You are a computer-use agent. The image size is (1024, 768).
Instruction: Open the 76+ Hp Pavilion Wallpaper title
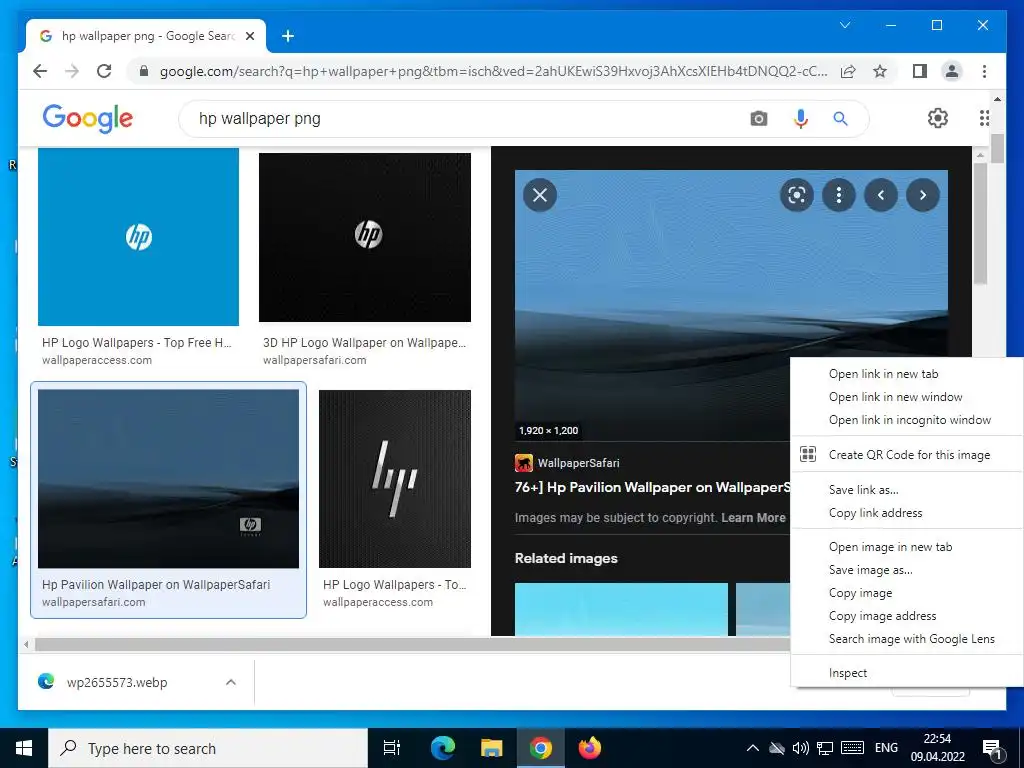point(652,487)
